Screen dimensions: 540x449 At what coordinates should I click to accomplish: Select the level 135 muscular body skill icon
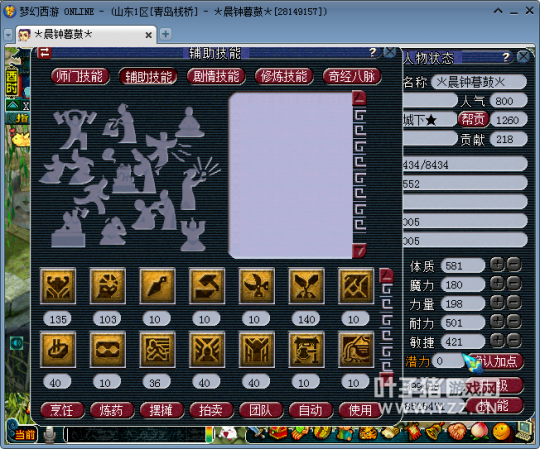58,286
